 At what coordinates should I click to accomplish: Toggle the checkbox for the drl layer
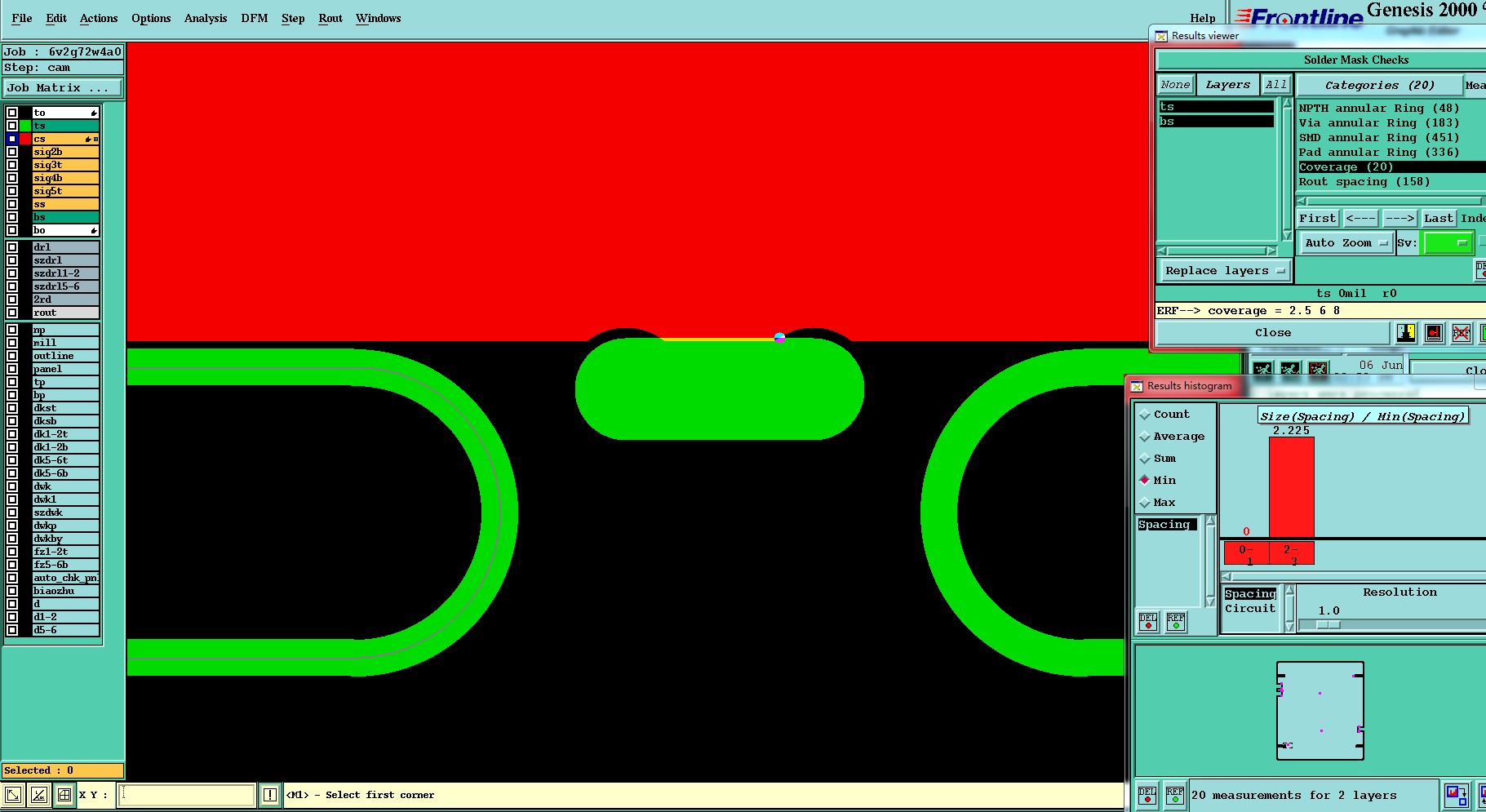12,247
